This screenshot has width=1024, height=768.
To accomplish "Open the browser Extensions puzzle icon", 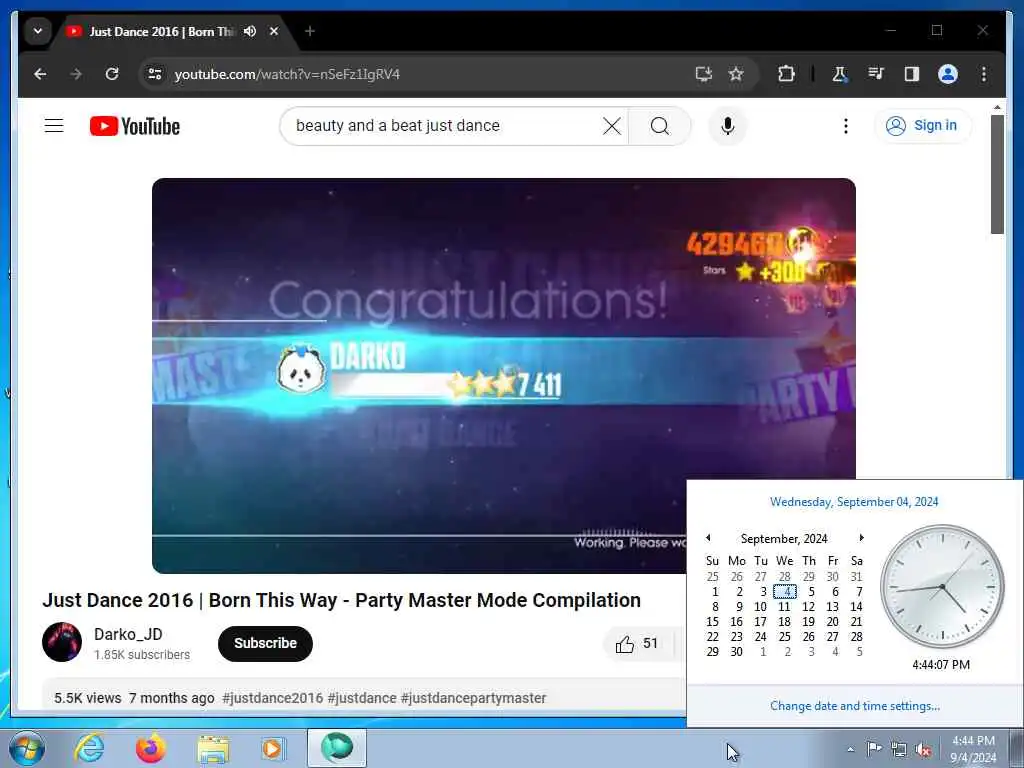I will click(x=786, y=74).
